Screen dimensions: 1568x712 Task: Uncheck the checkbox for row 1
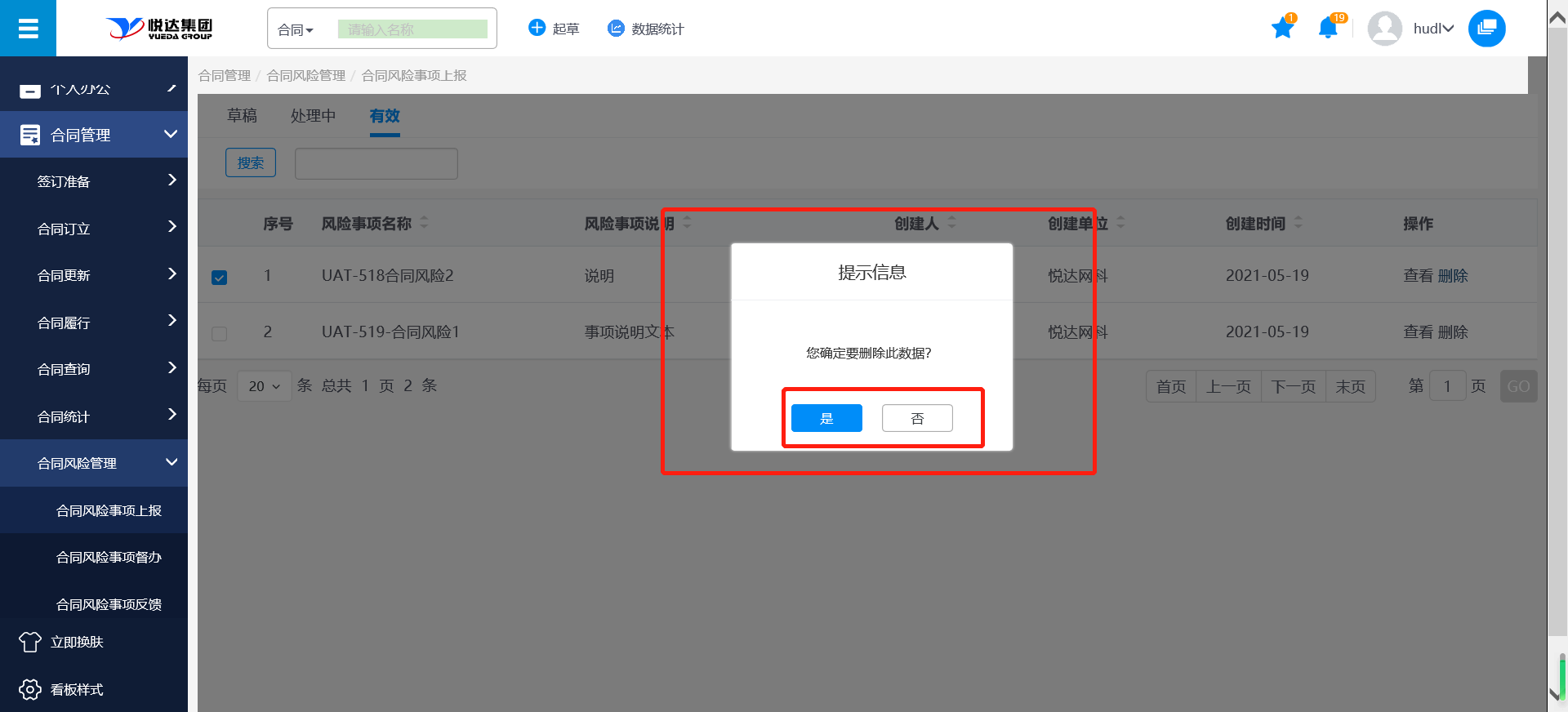(x=220, y=278)
